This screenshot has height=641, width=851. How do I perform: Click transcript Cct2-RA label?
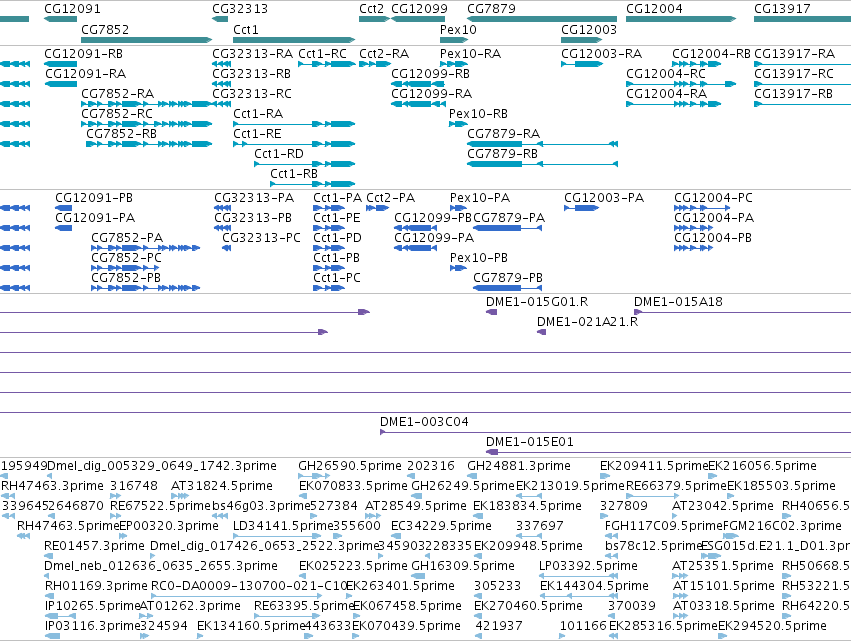pos(384,54)
